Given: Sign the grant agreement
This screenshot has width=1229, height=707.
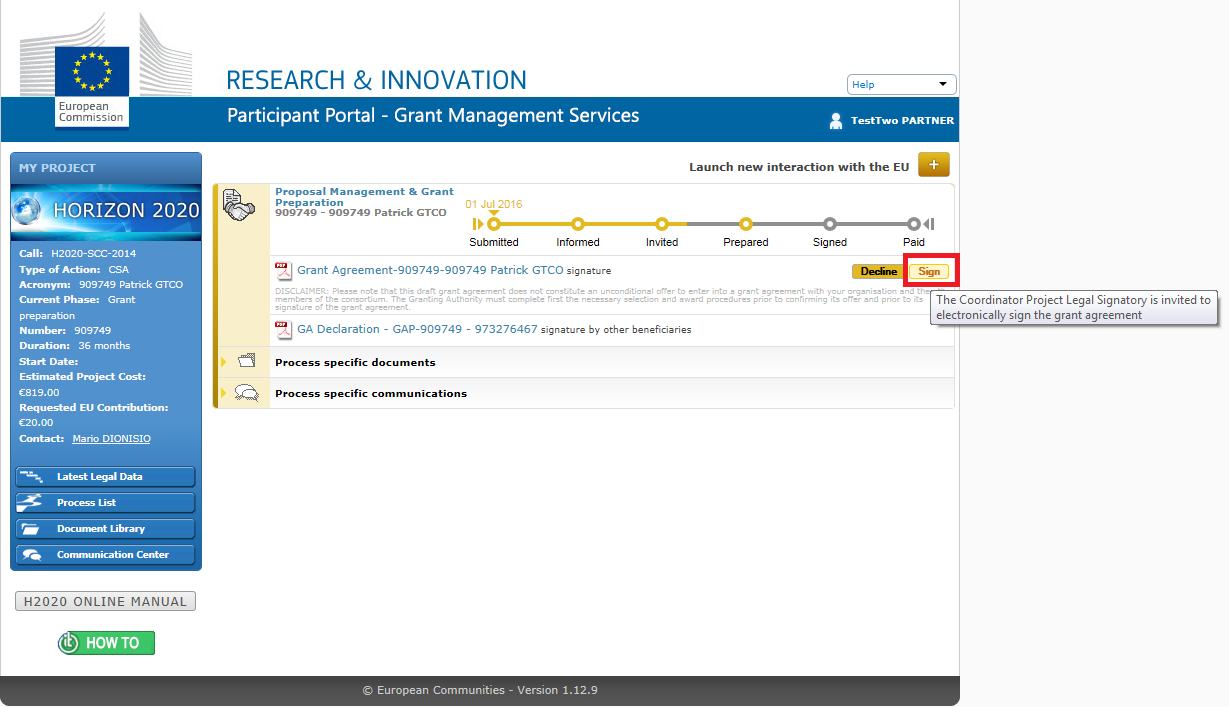Looking at the screenshot, I should (930, 271).
